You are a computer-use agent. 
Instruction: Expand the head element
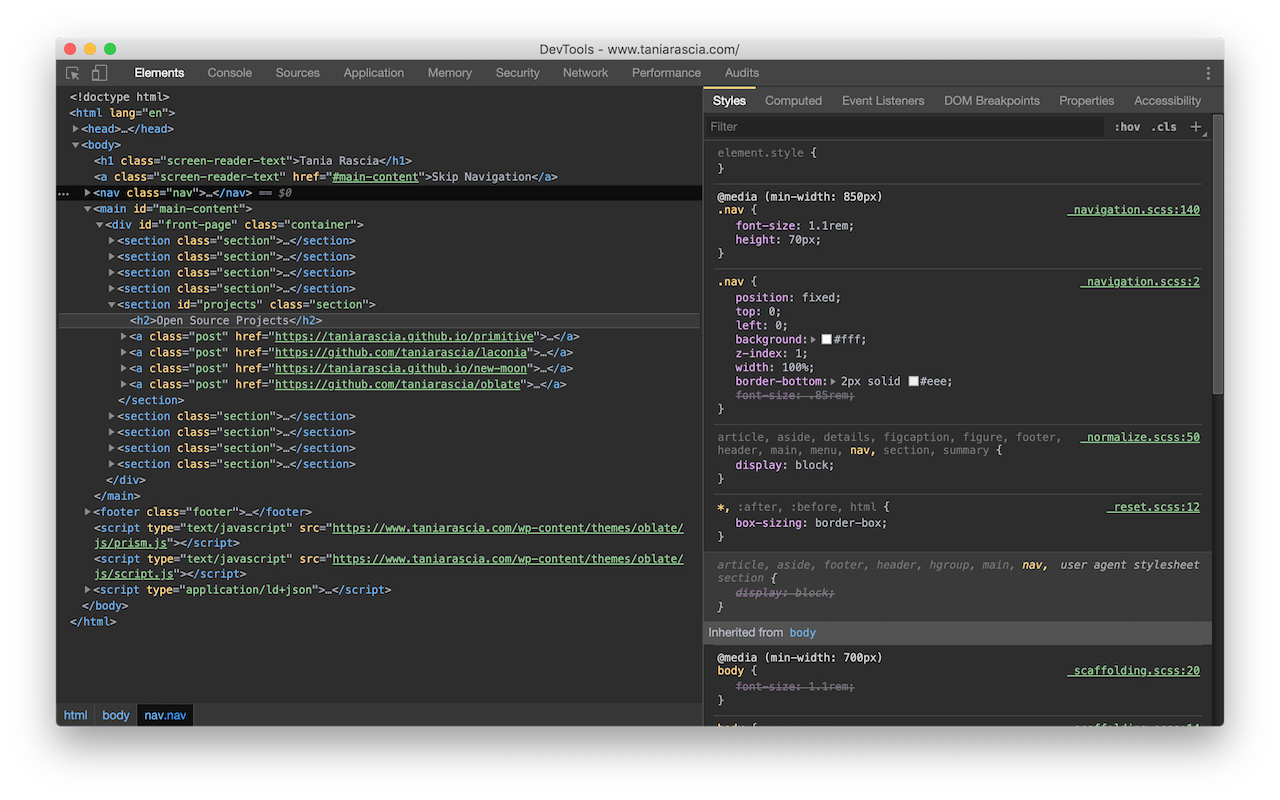click(76, 129)
